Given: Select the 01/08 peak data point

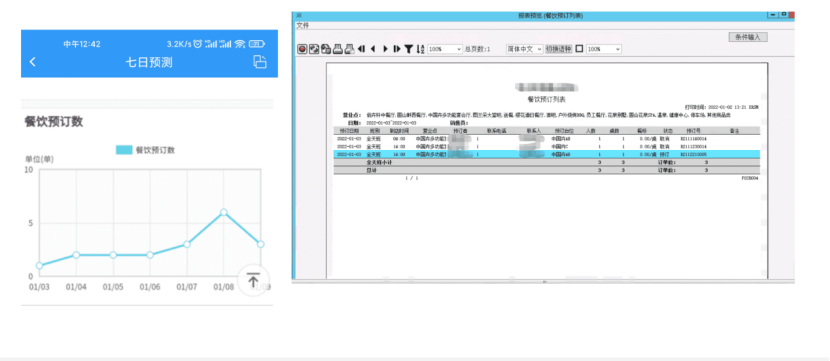Looking at the screenshot, I should click(x=224, y=212).
